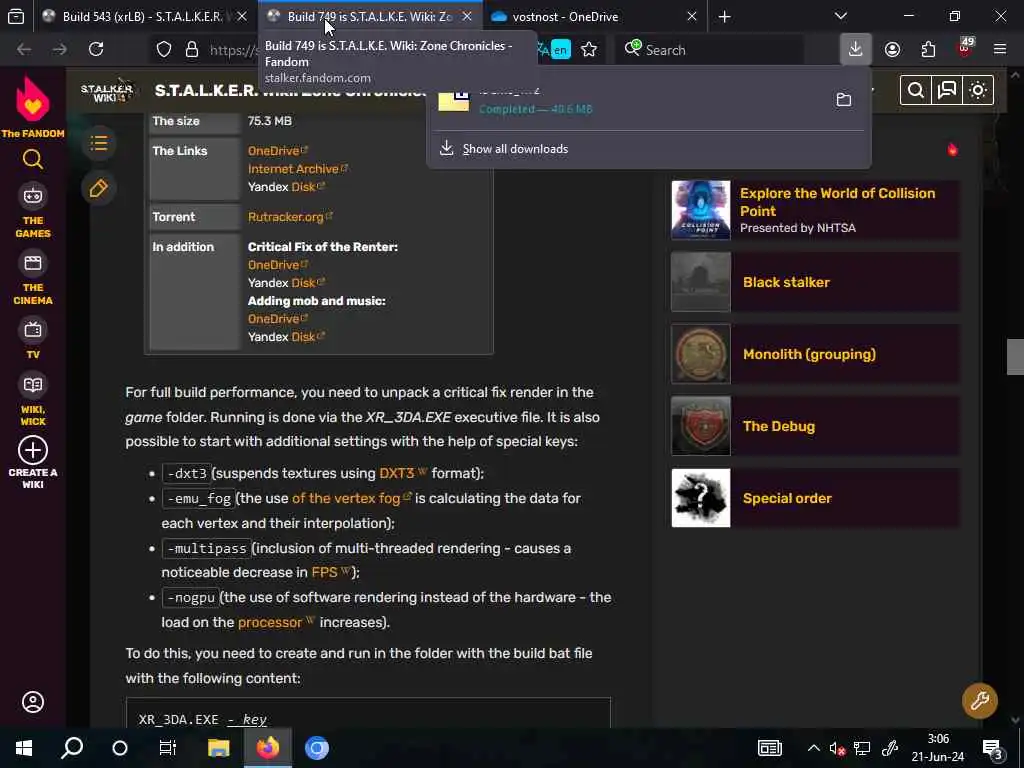Open Task View on the taskbar
Image resolution: width=1024 pixels, height=768 pixels.
click(168, 748)
